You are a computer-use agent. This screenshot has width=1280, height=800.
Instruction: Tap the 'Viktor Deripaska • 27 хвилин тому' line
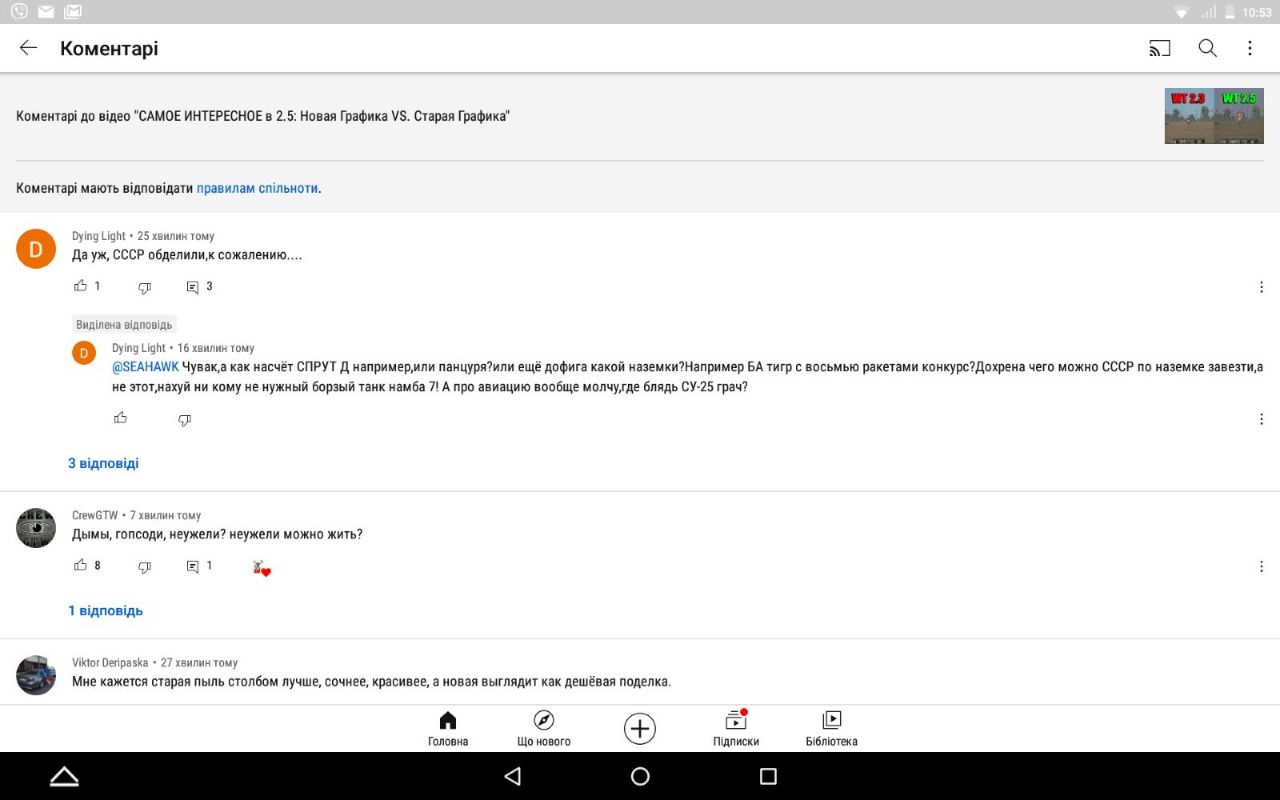(155, 662)
